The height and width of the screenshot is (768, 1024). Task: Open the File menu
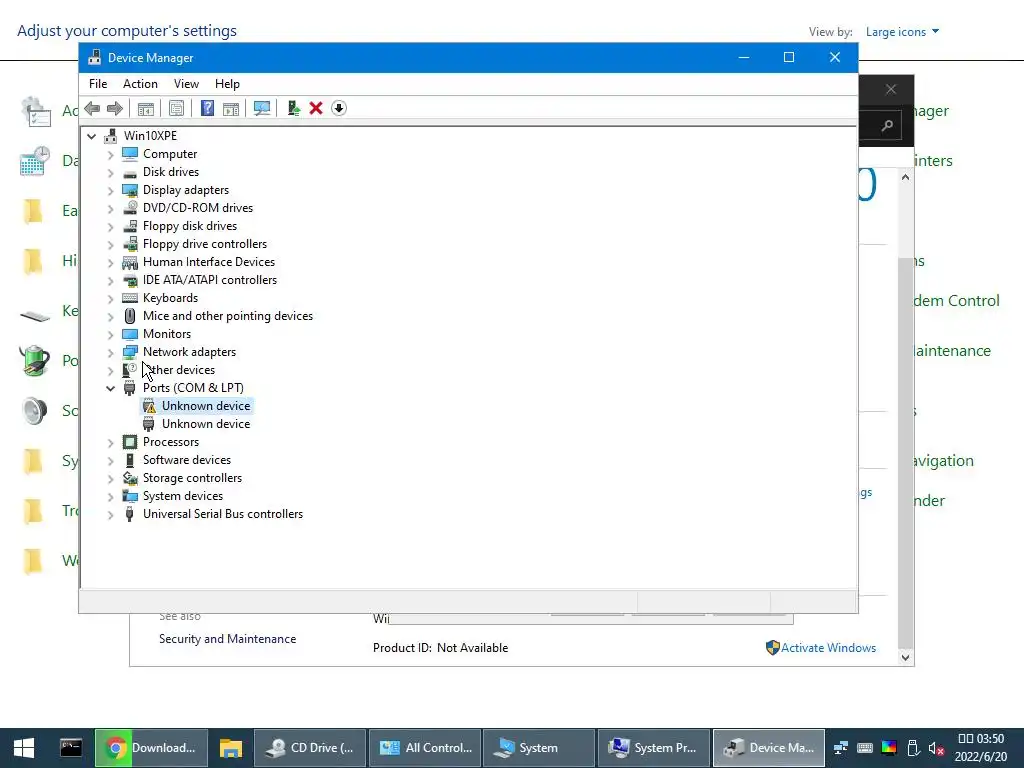pos(98,84)
